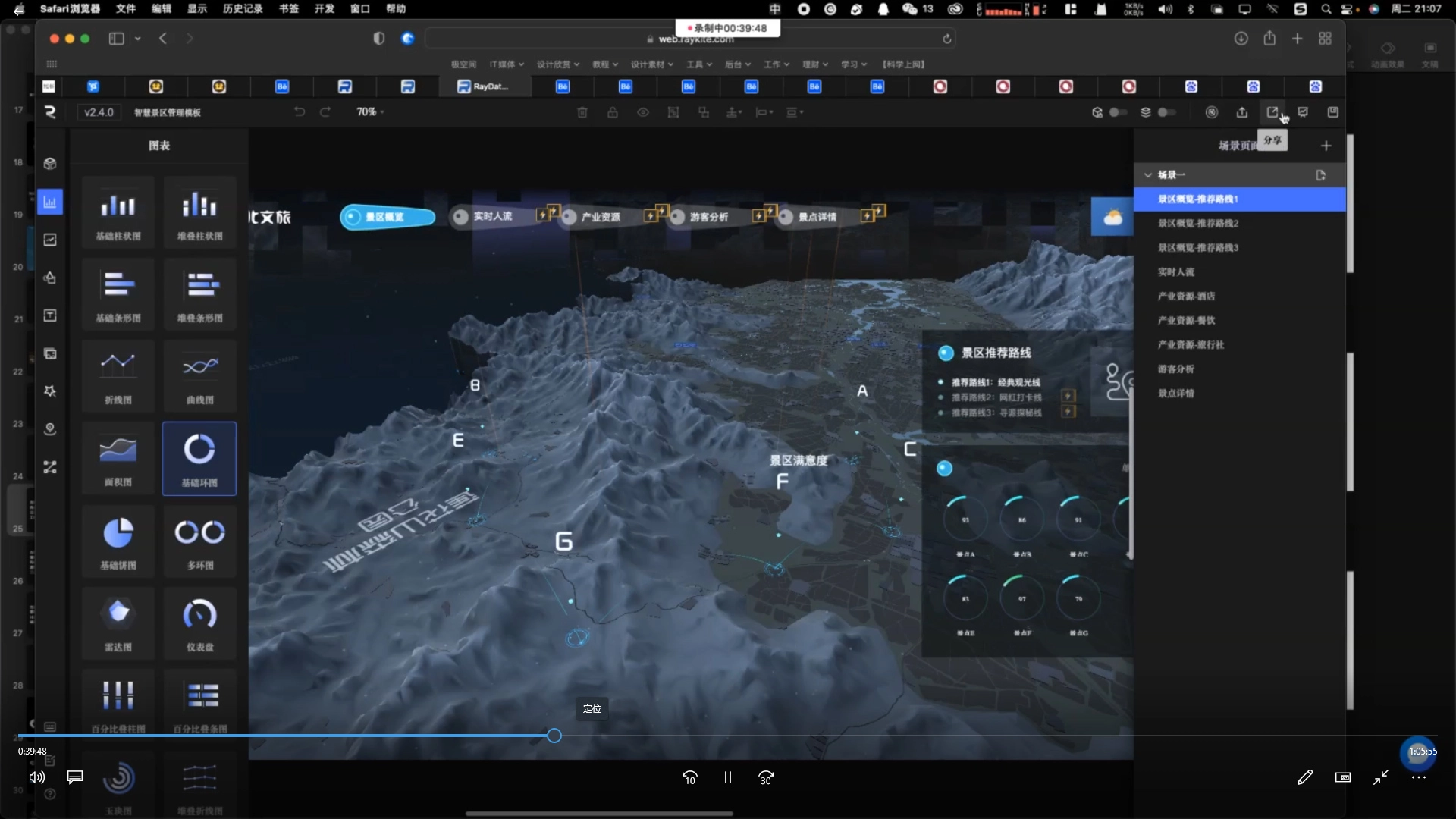Click the lock icon in top toolbar

(612, 112)
